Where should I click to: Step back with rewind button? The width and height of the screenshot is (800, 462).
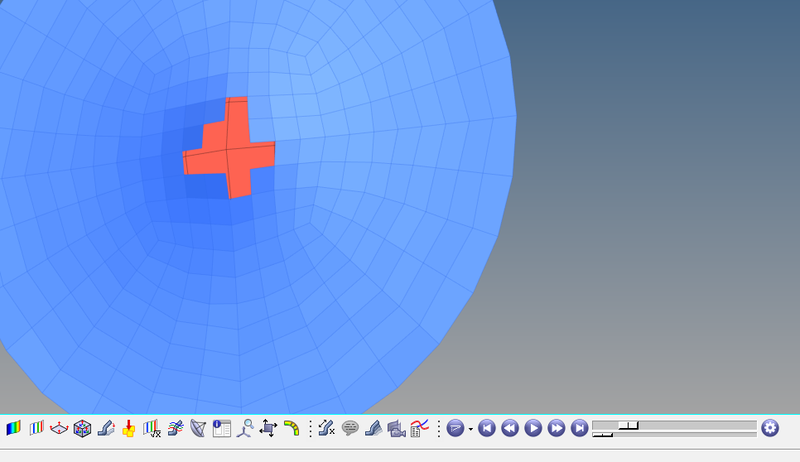510,428
